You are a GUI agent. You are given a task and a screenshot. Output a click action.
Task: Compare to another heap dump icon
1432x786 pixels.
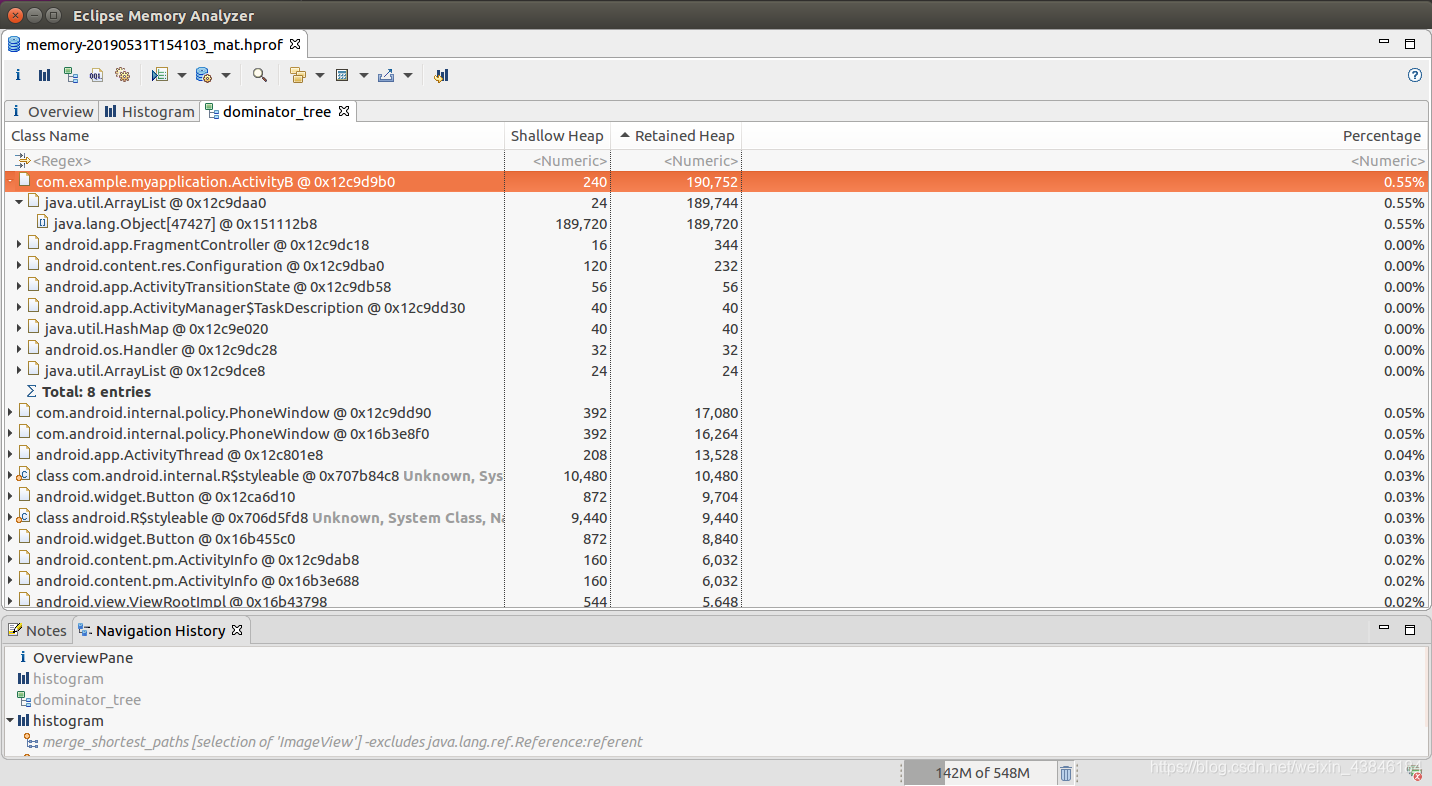(441, 75)
